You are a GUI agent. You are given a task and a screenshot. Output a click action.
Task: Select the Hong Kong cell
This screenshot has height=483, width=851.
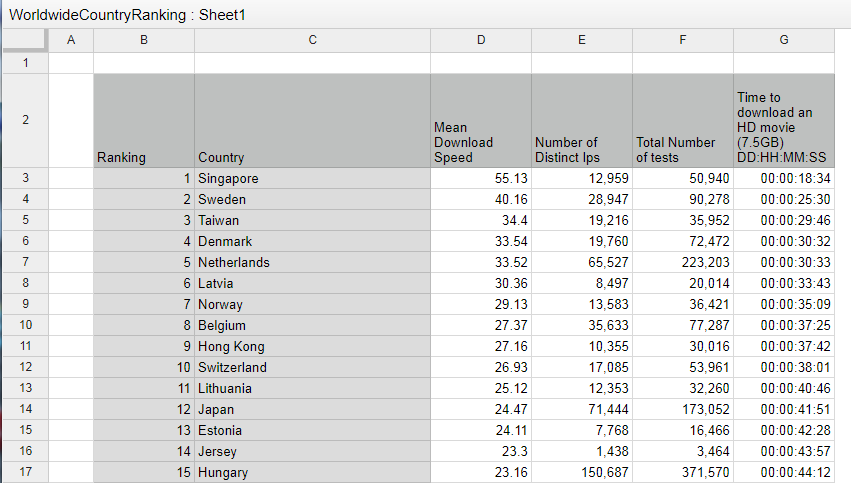click(x=313, y=346)
